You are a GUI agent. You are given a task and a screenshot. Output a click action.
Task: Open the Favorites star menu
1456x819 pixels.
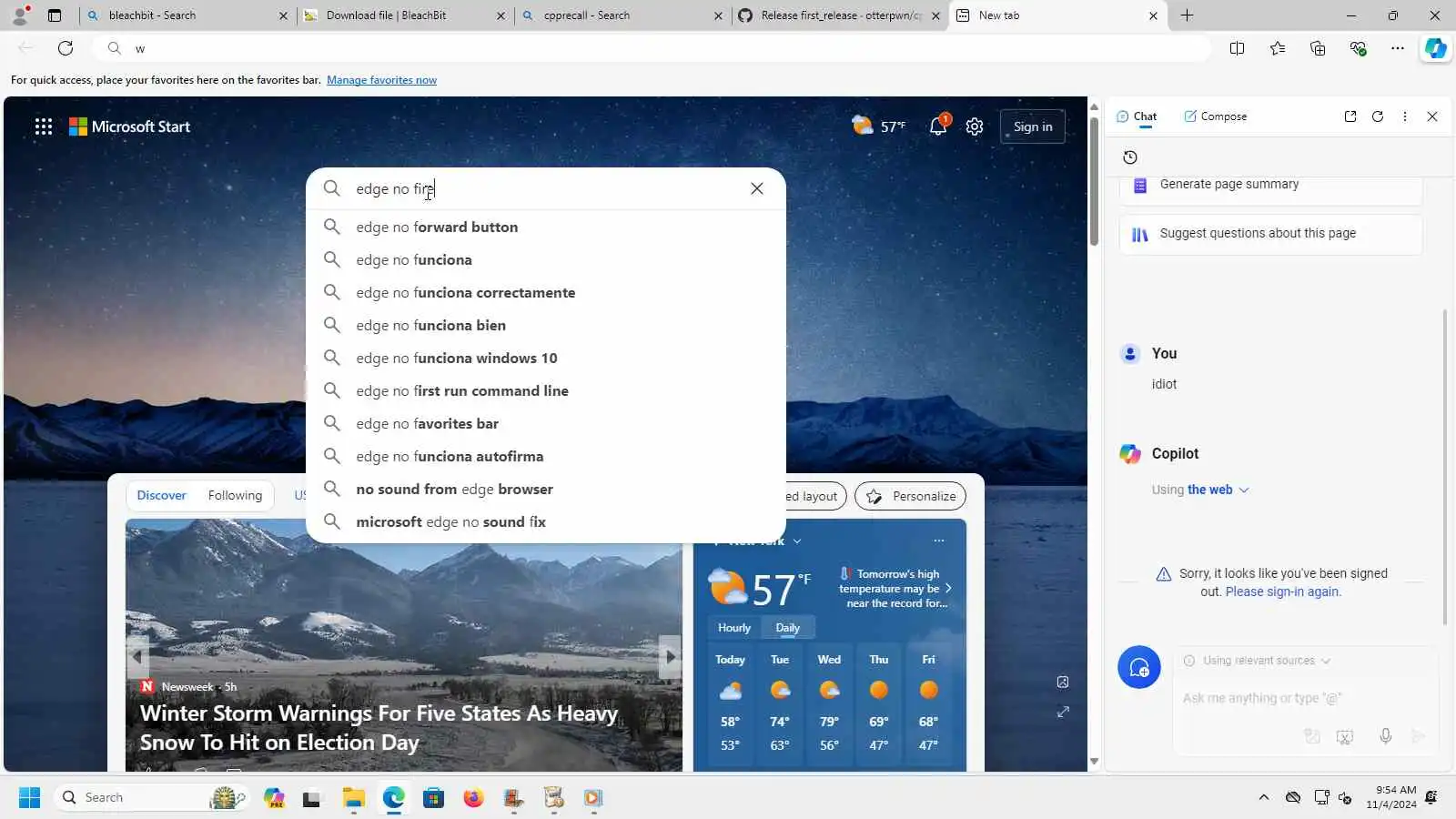[1278, 48]
